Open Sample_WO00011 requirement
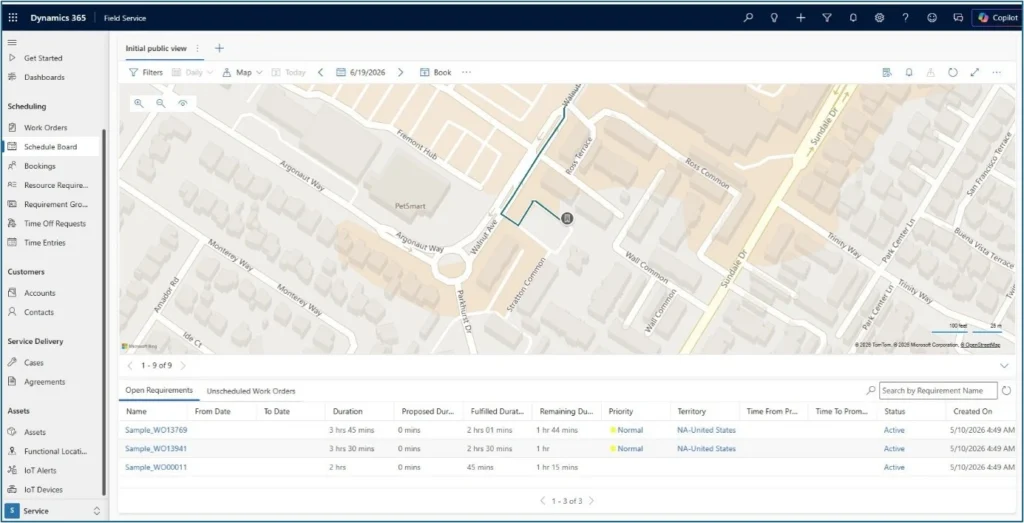The height and width of the screenshot is (523, 1024). (155, 468)
